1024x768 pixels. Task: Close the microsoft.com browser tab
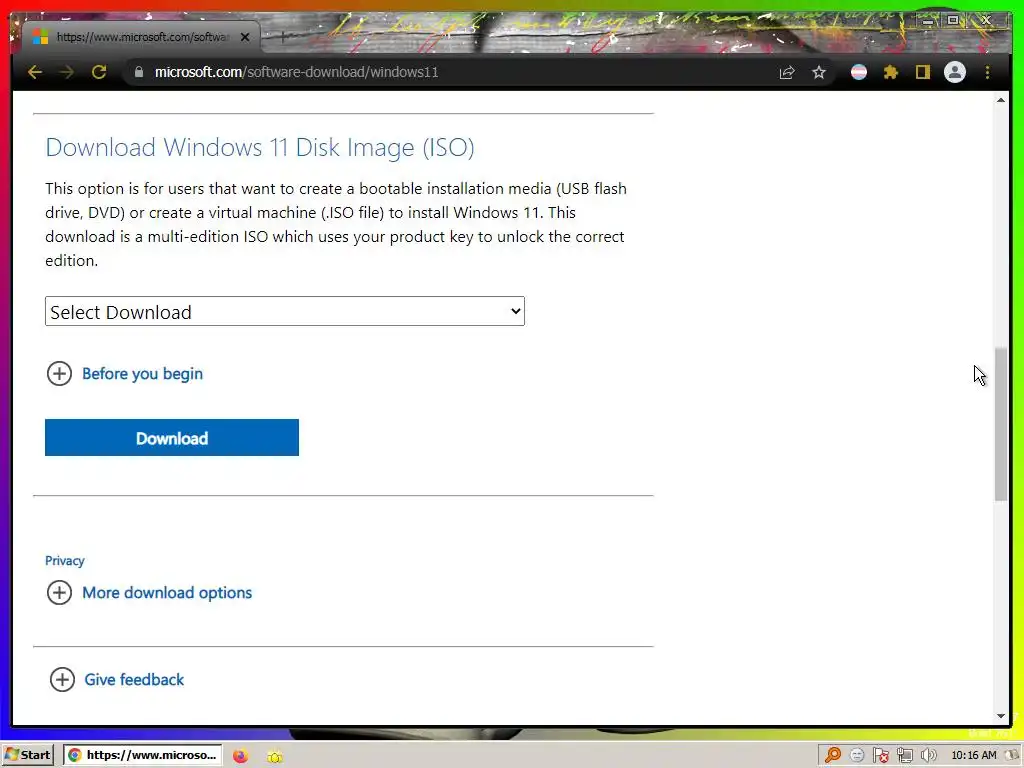(245, 37)
